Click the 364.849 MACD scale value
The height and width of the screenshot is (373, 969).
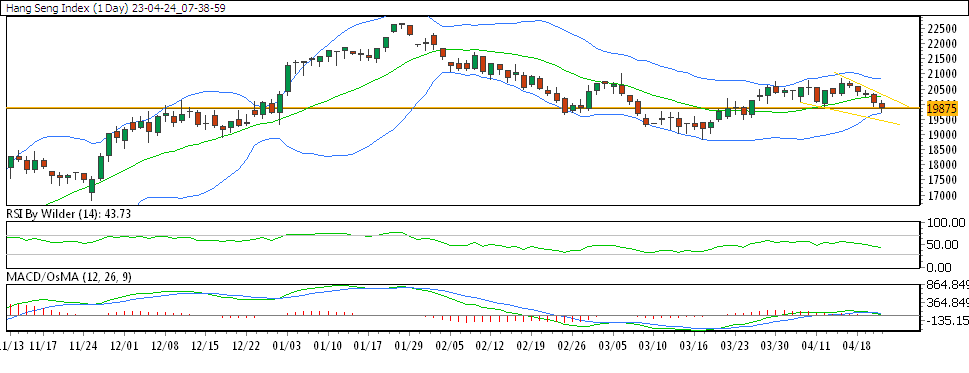[x=947, y=303]
